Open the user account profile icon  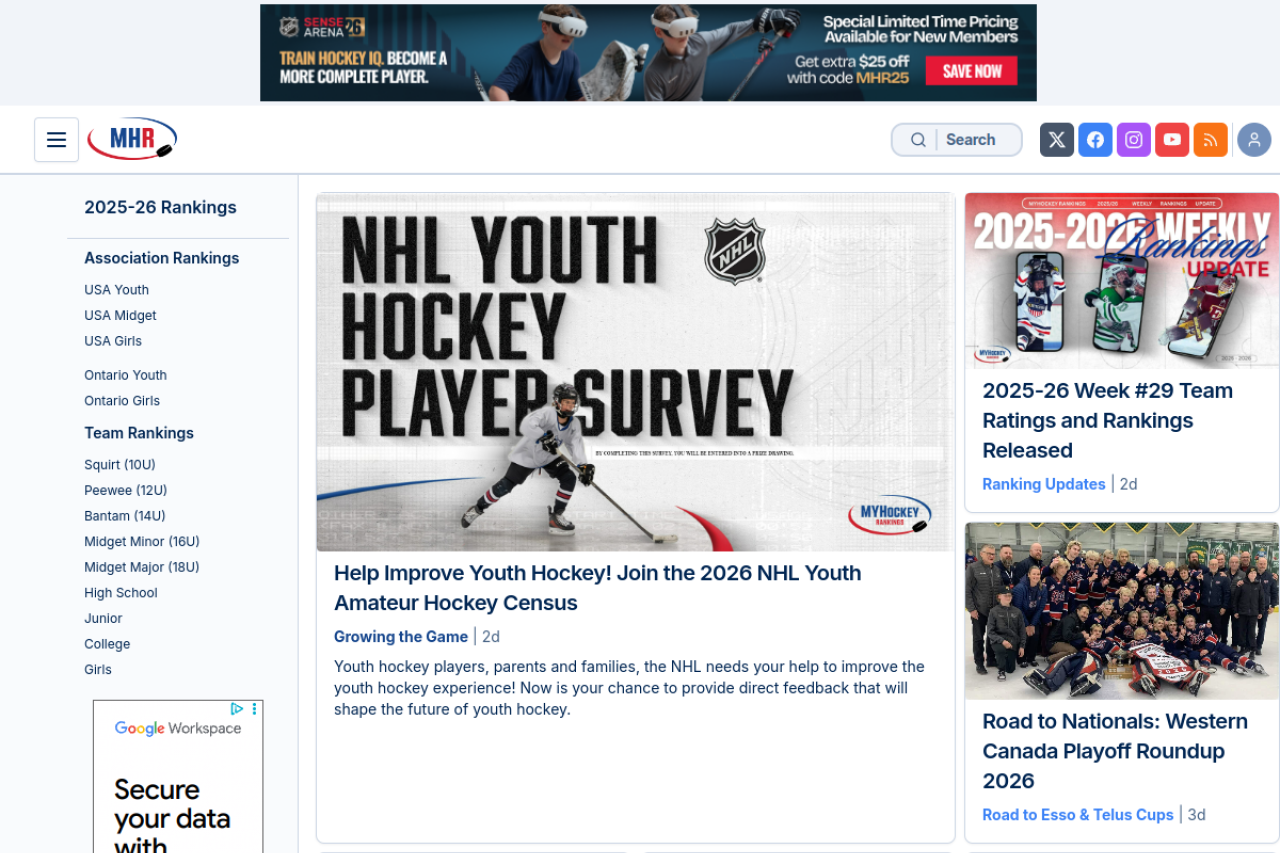point(1254,140)
